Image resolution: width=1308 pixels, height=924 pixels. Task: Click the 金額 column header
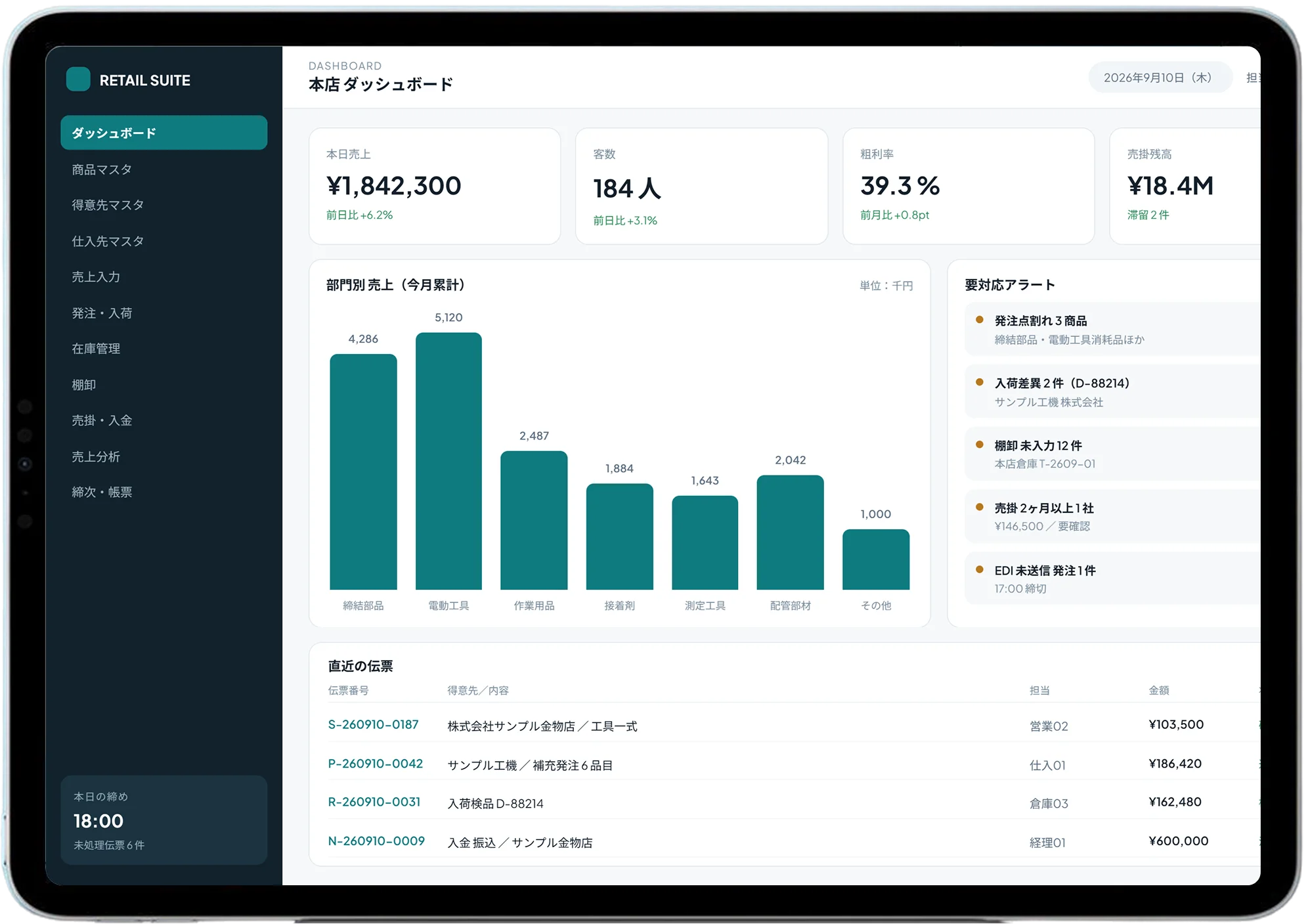(x=1158, y=690)
